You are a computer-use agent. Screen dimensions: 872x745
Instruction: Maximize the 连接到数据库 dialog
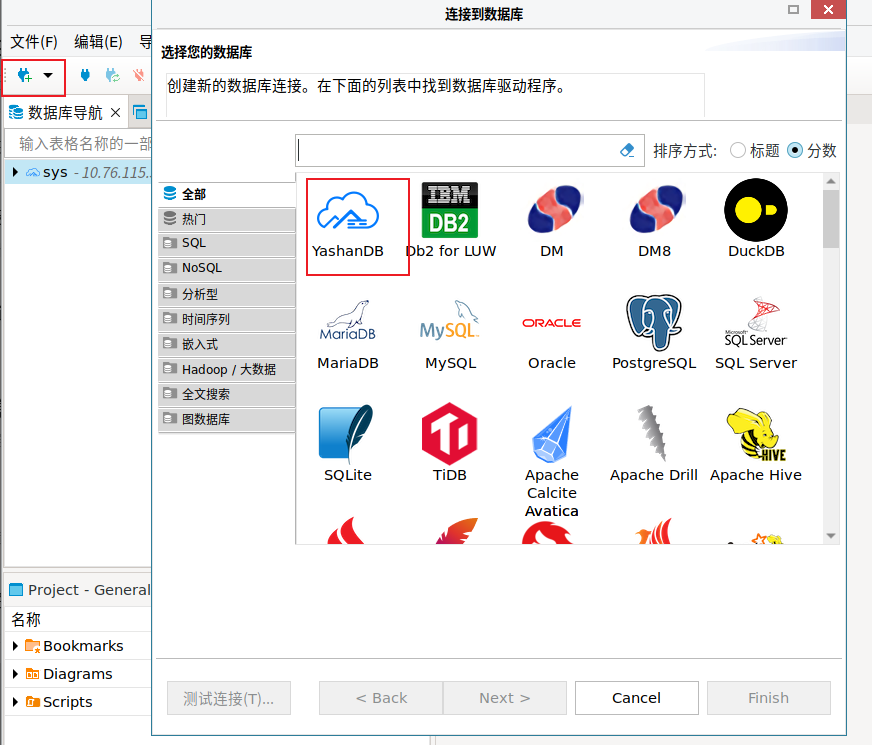pos(794,9)
